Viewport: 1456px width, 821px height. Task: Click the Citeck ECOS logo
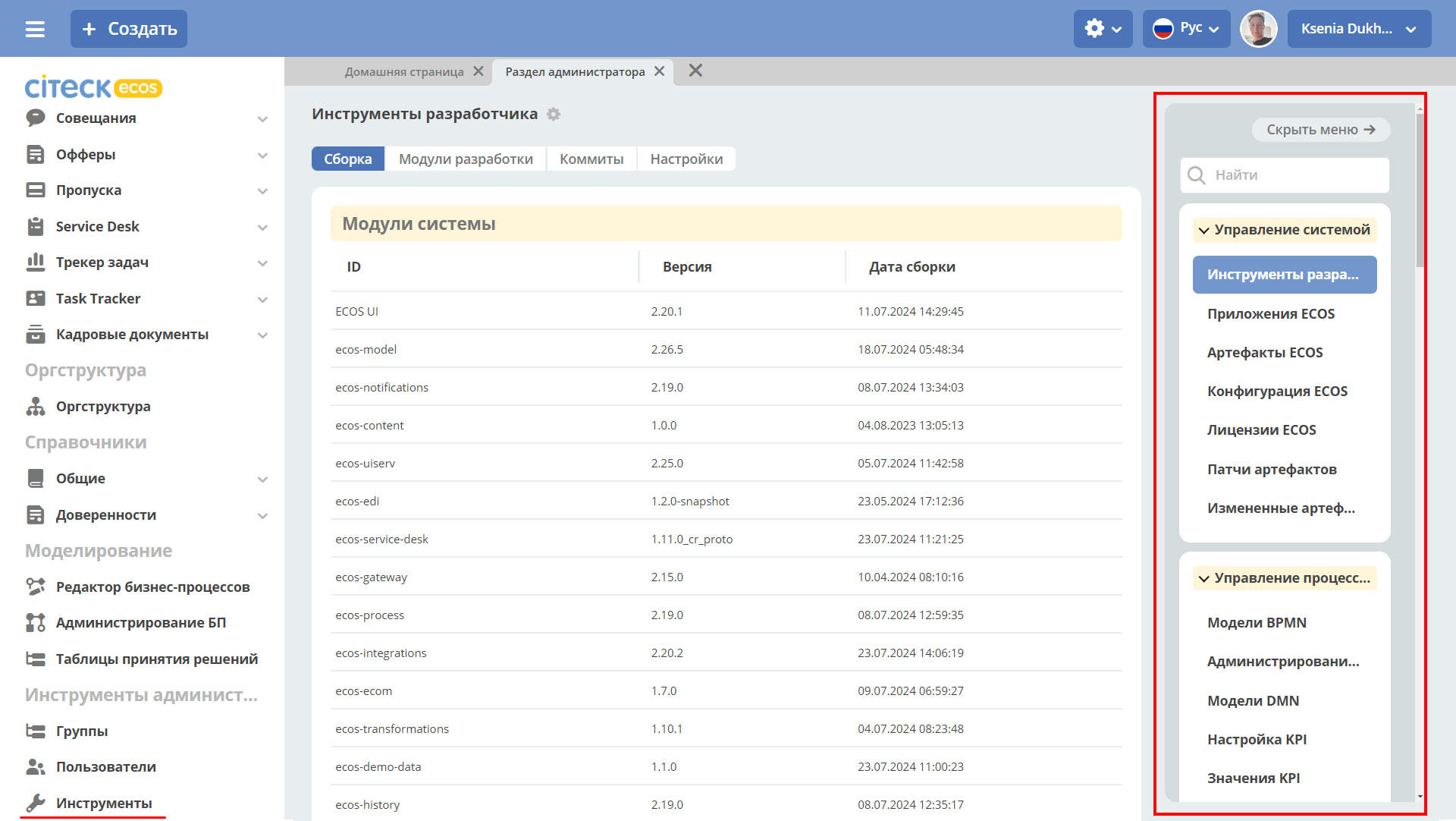(x=93, y=87)
